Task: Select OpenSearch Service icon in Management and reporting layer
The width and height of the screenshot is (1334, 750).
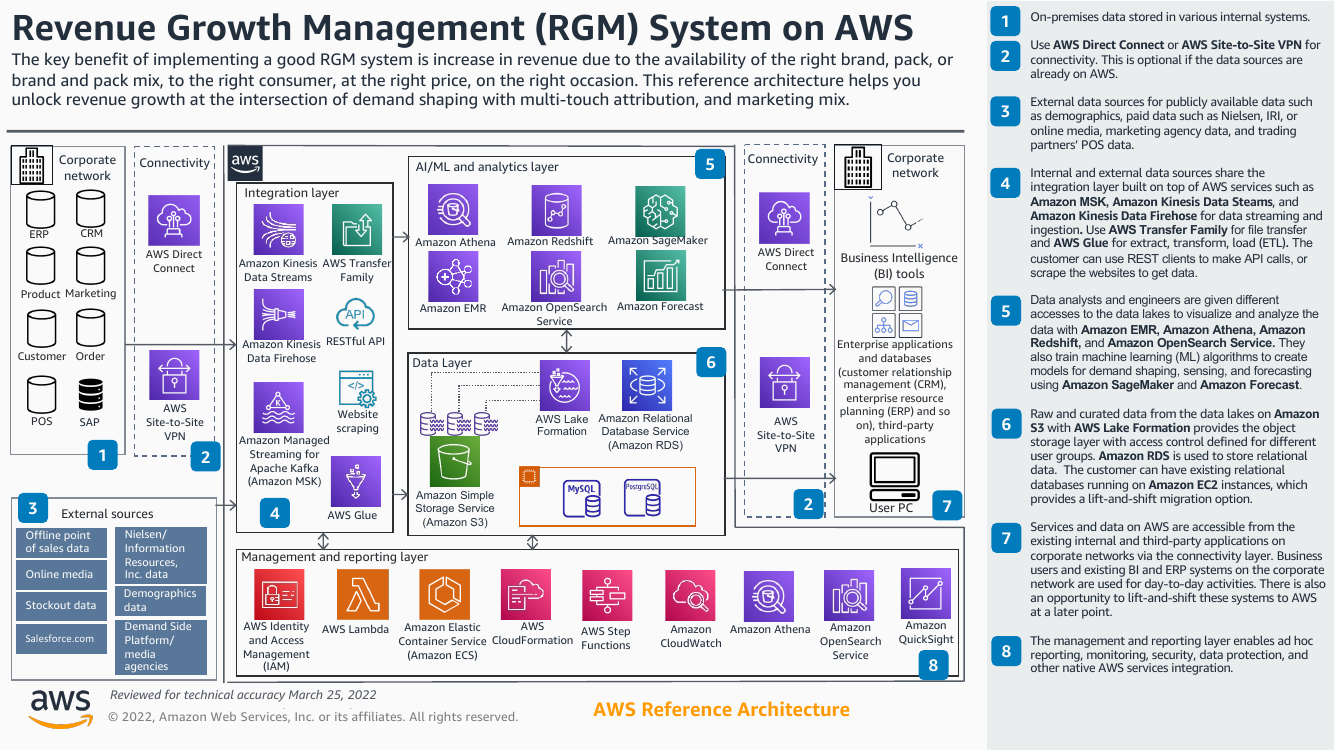Action: (x=850, y=595)
